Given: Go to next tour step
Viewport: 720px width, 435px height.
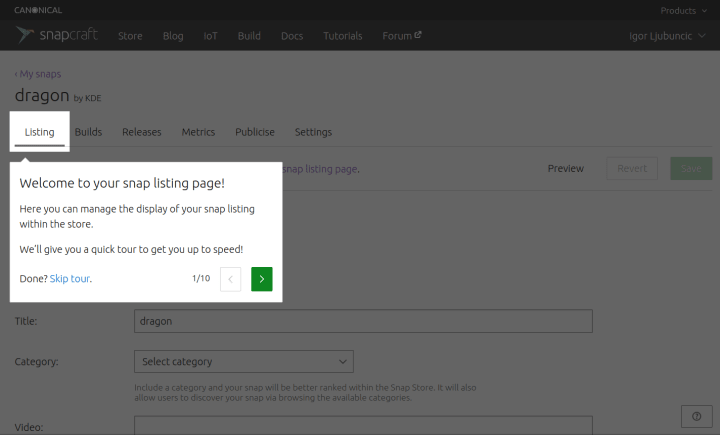Looking at the screenshot, I should [262, 279].
